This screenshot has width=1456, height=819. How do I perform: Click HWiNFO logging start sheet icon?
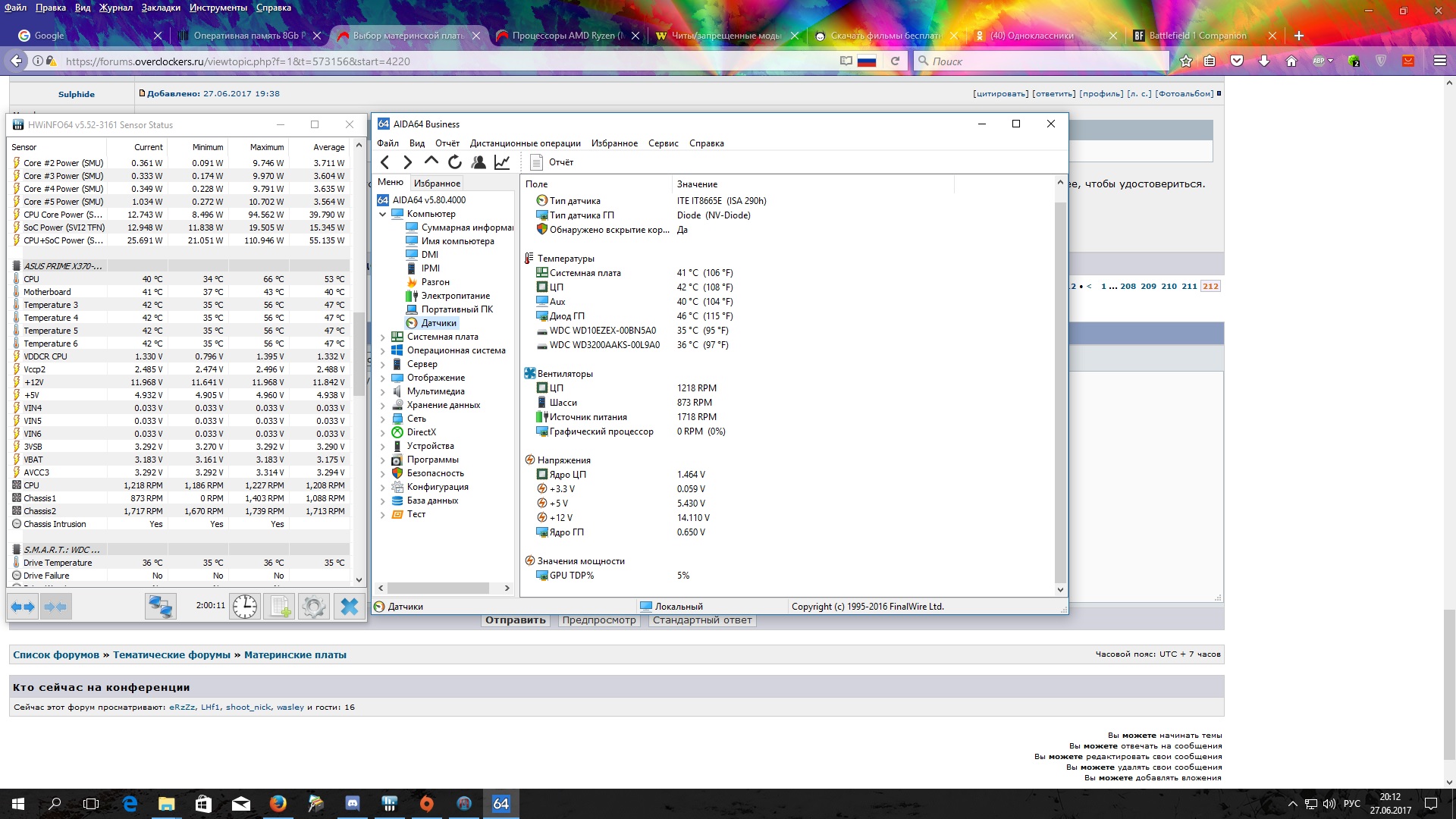tap(279, 607)
